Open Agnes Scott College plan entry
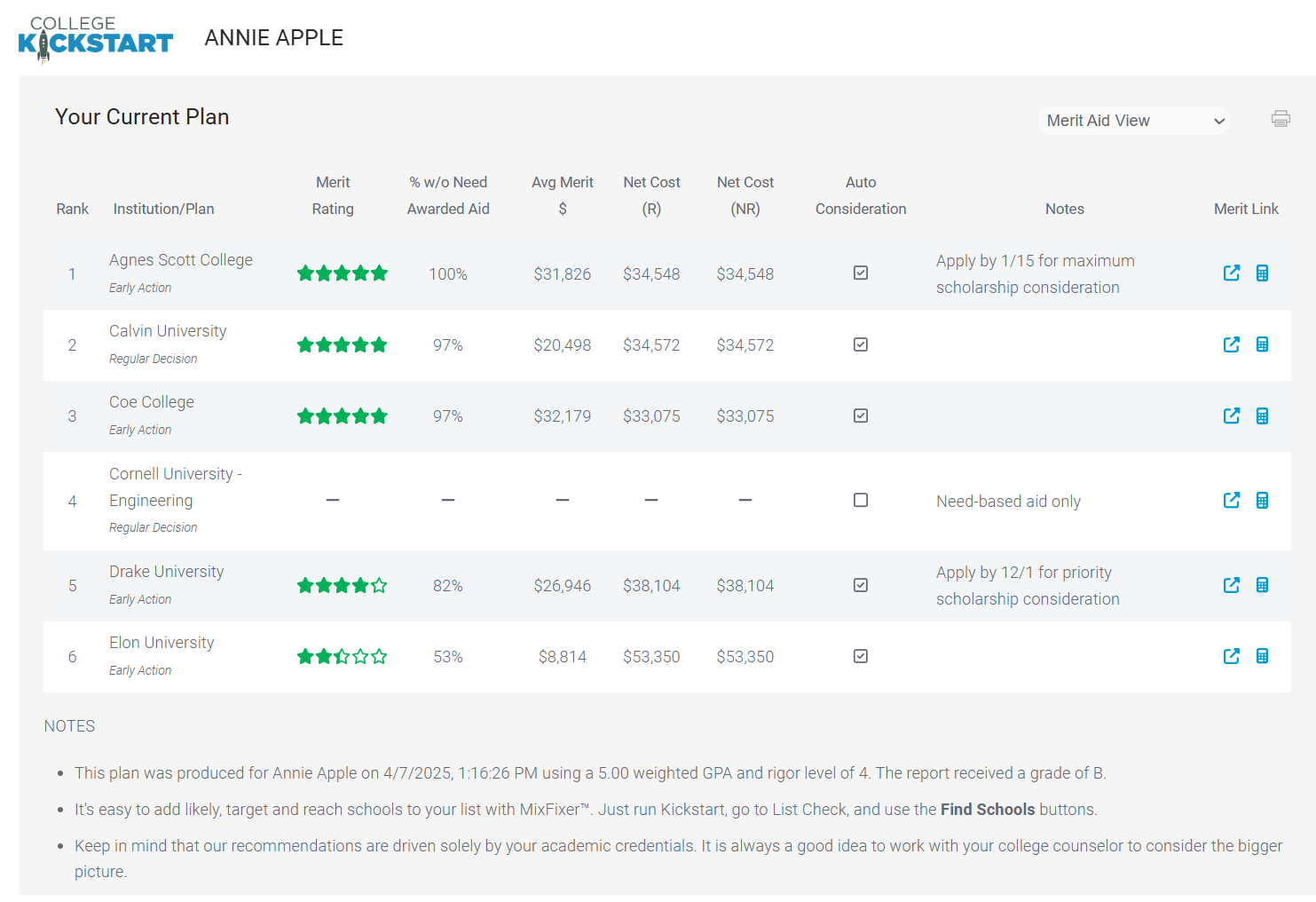This screenshot has height=902, width=1316. point(181,260)
